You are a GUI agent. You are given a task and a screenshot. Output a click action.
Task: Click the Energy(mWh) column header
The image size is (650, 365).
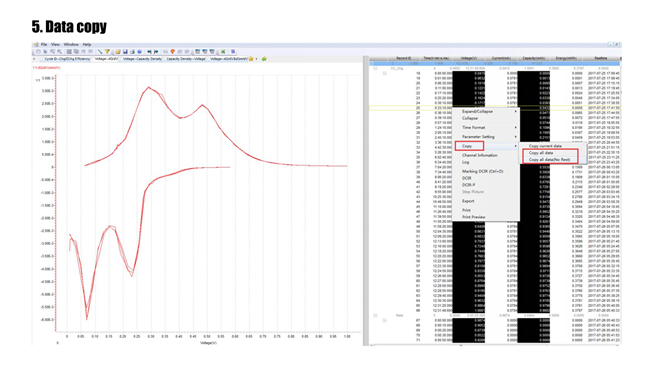point(566,58)
